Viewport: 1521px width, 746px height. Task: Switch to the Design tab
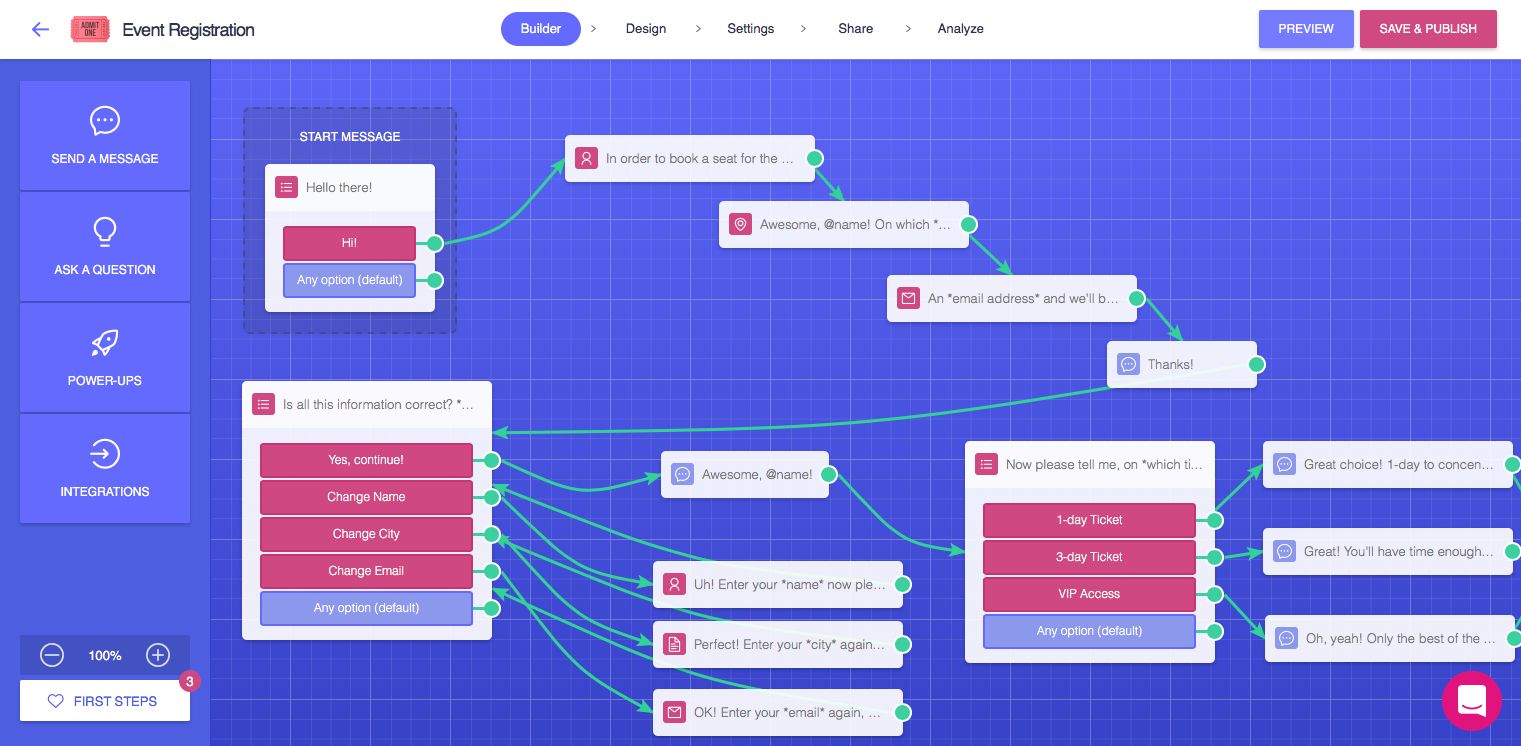tap(646, 29)
